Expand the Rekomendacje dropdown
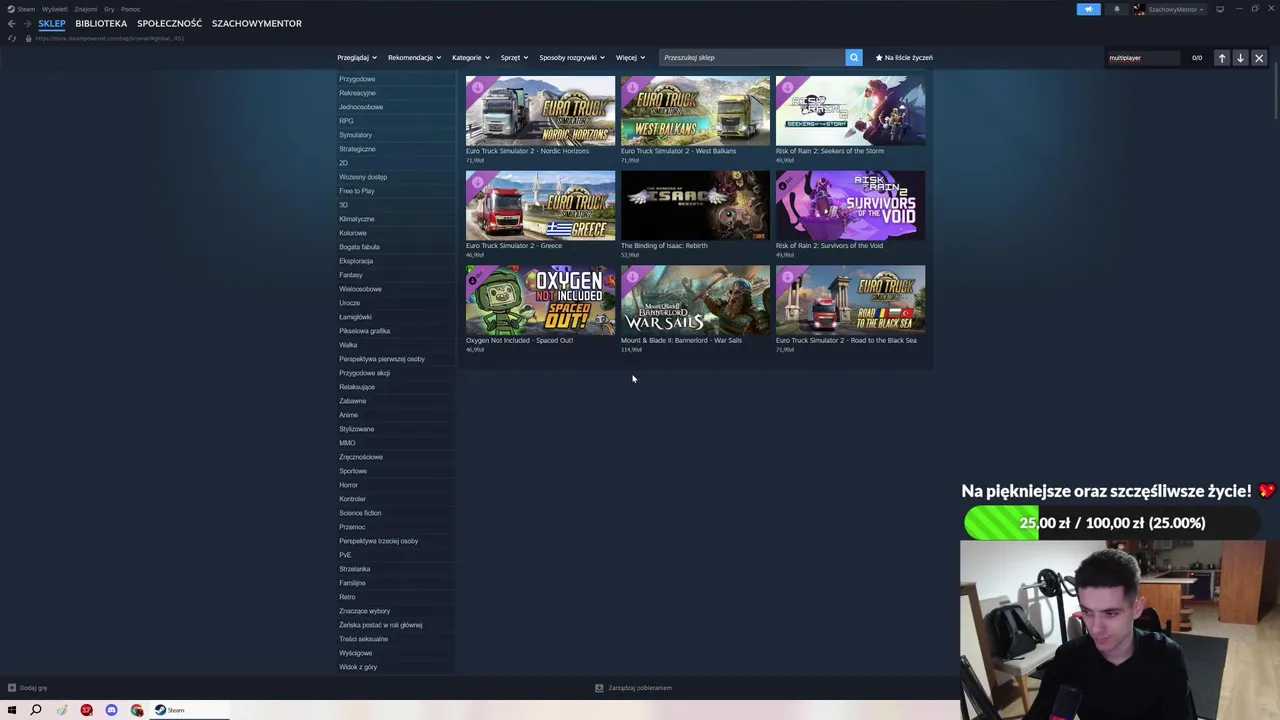 pyautogui.click(x=414, y=58)
